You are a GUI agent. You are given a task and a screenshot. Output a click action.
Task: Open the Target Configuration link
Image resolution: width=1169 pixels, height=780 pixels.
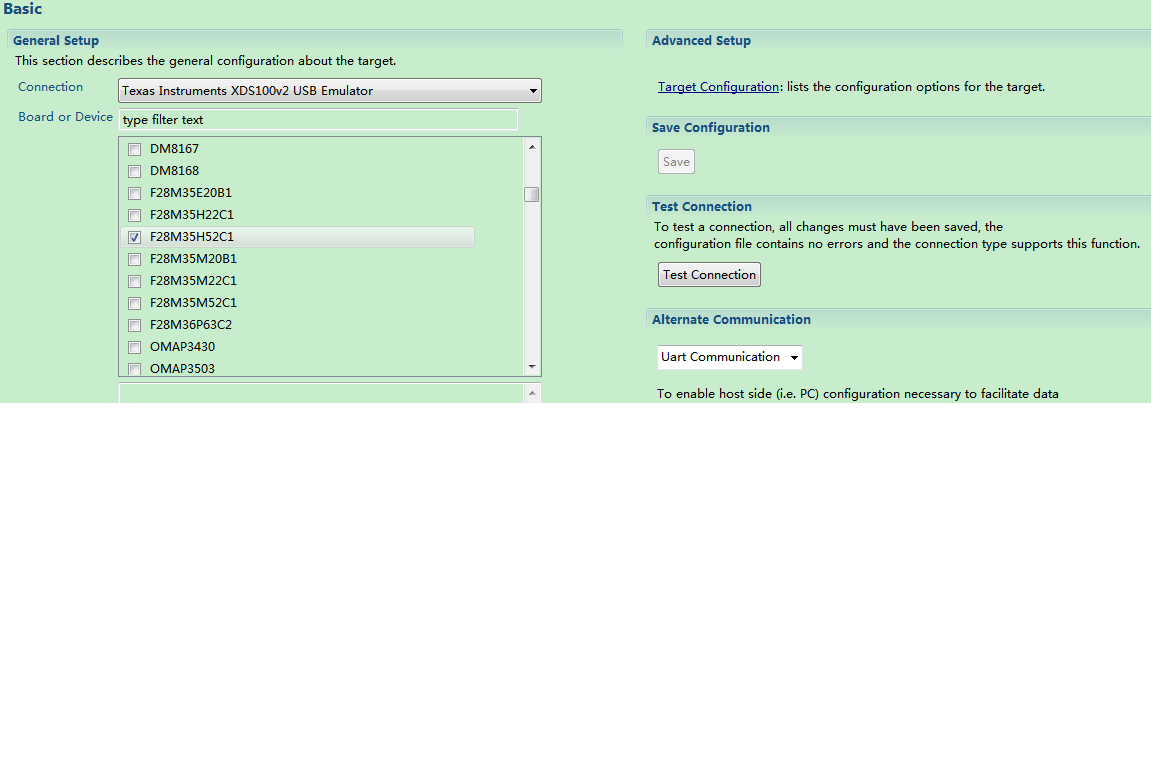[718, 87]
